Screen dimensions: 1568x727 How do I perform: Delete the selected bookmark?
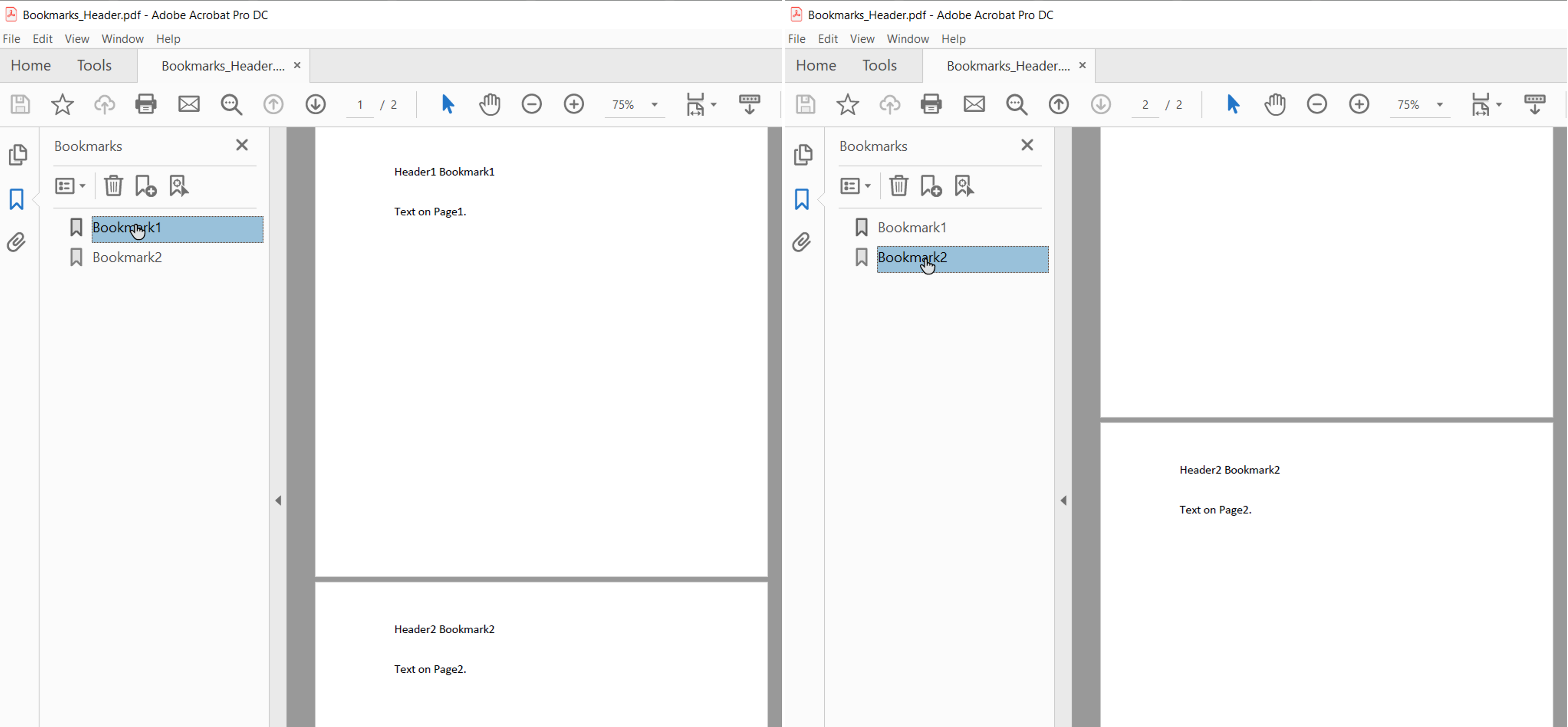click(113, 186)
